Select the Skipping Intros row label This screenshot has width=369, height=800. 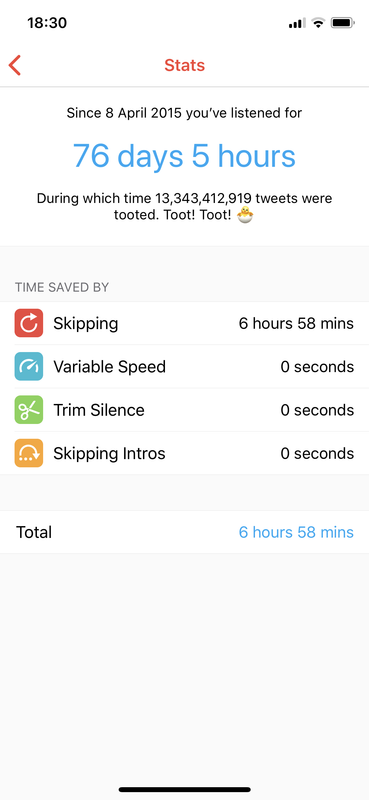coord(109,454)
